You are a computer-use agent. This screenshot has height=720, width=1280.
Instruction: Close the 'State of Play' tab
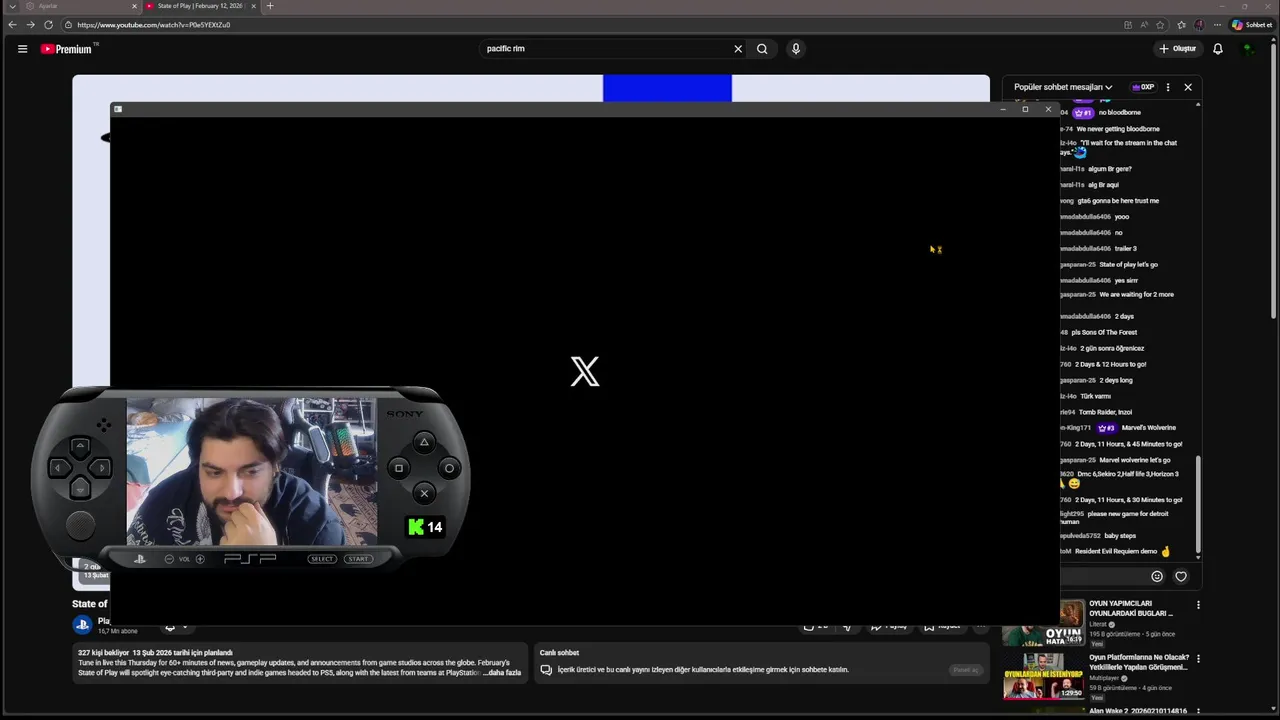tap(253, 6)
